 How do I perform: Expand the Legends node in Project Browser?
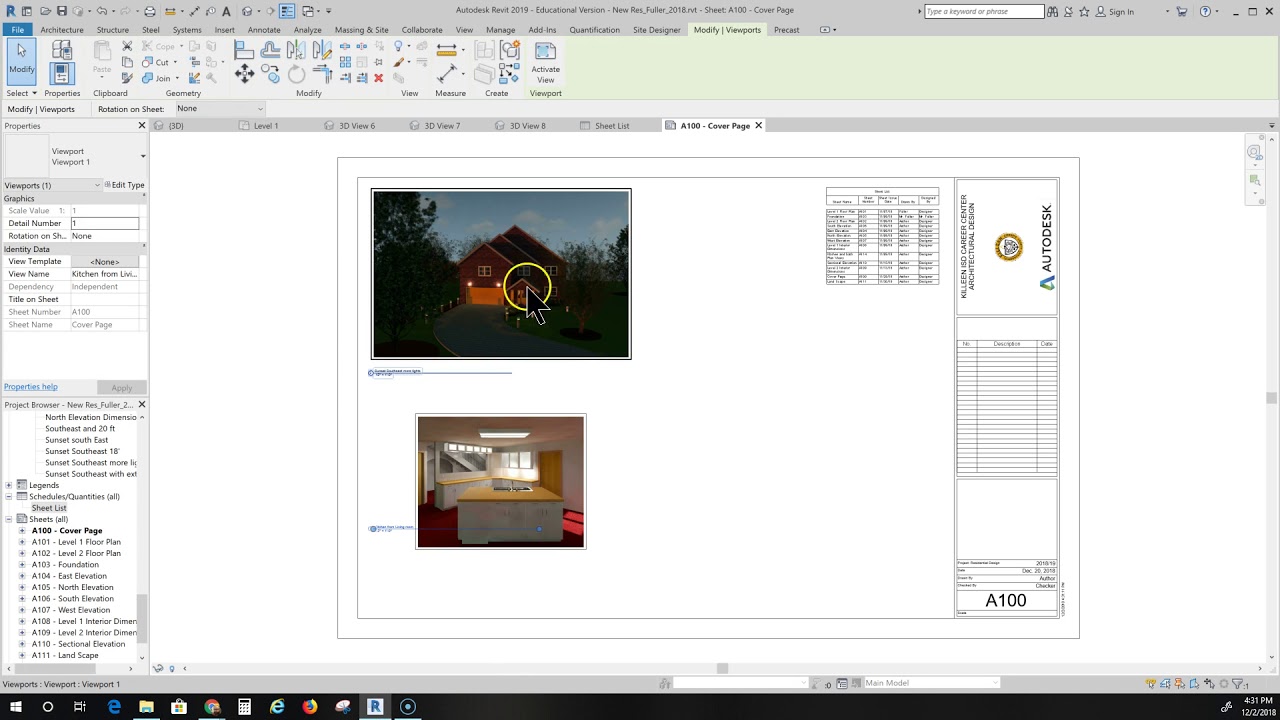click(9, 485)
